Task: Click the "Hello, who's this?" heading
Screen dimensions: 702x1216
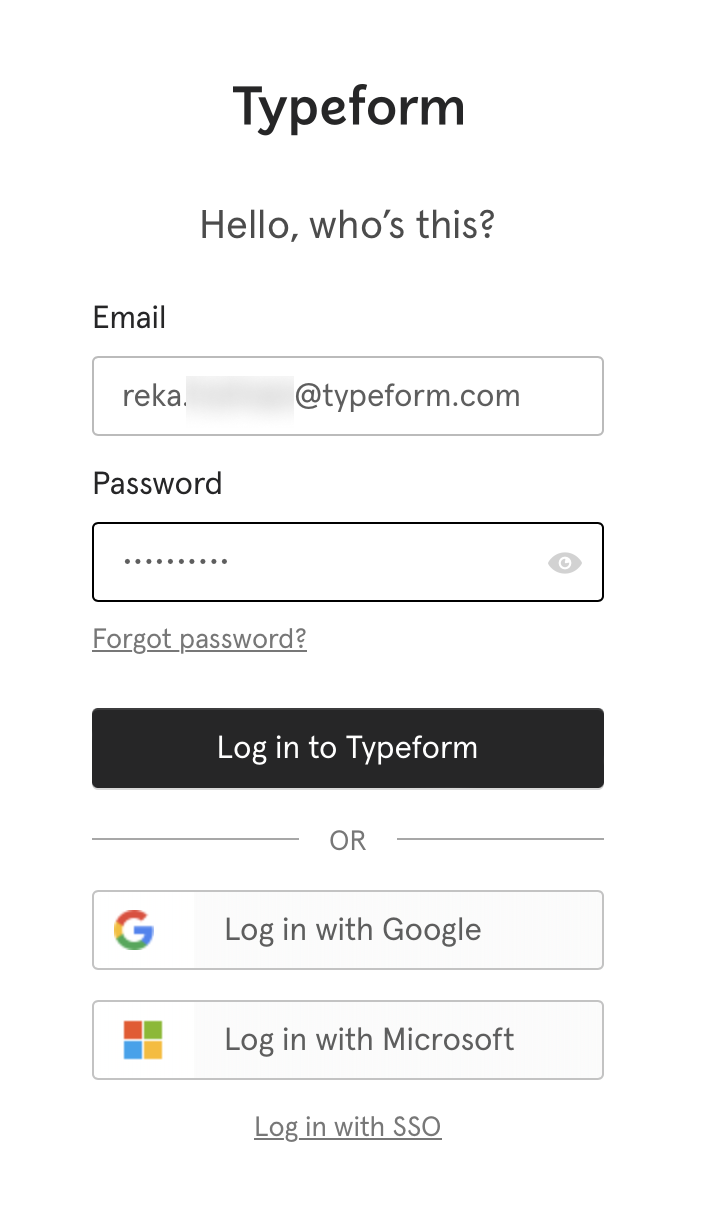Action: tap(348, 225)
